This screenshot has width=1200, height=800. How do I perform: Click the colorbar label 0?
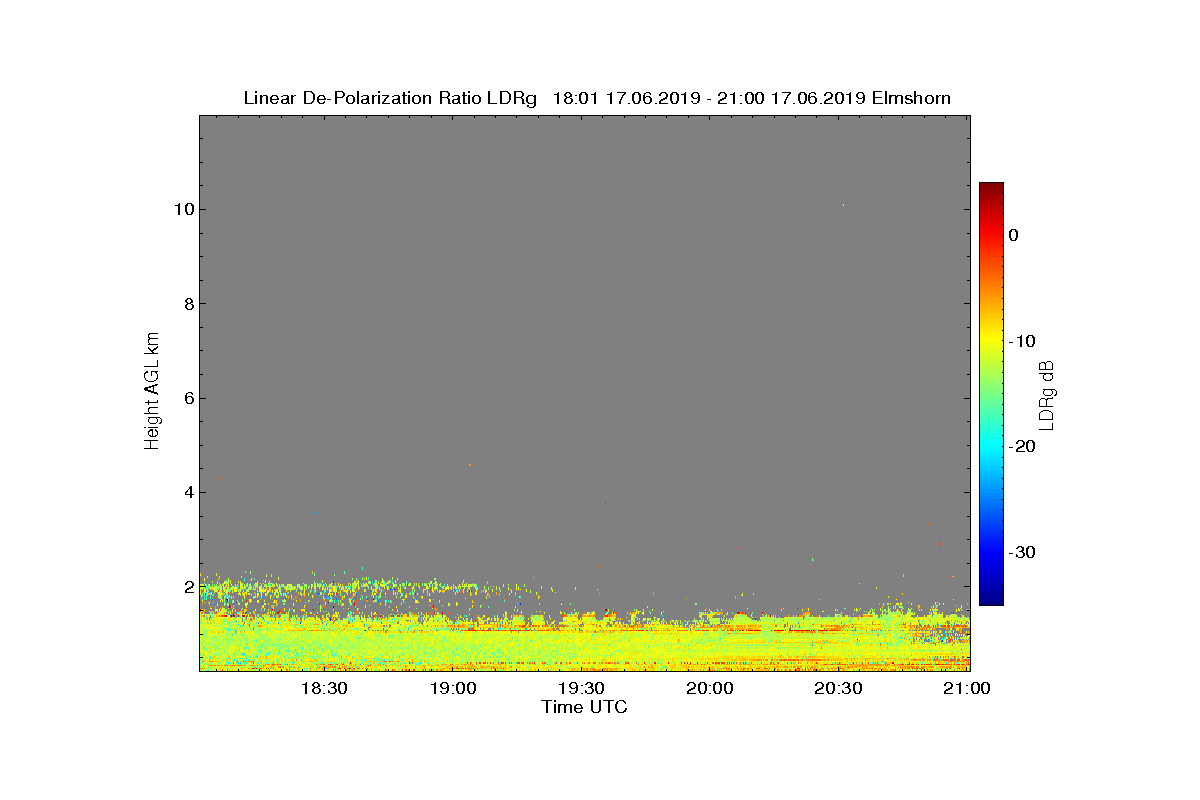point(1013,235)
